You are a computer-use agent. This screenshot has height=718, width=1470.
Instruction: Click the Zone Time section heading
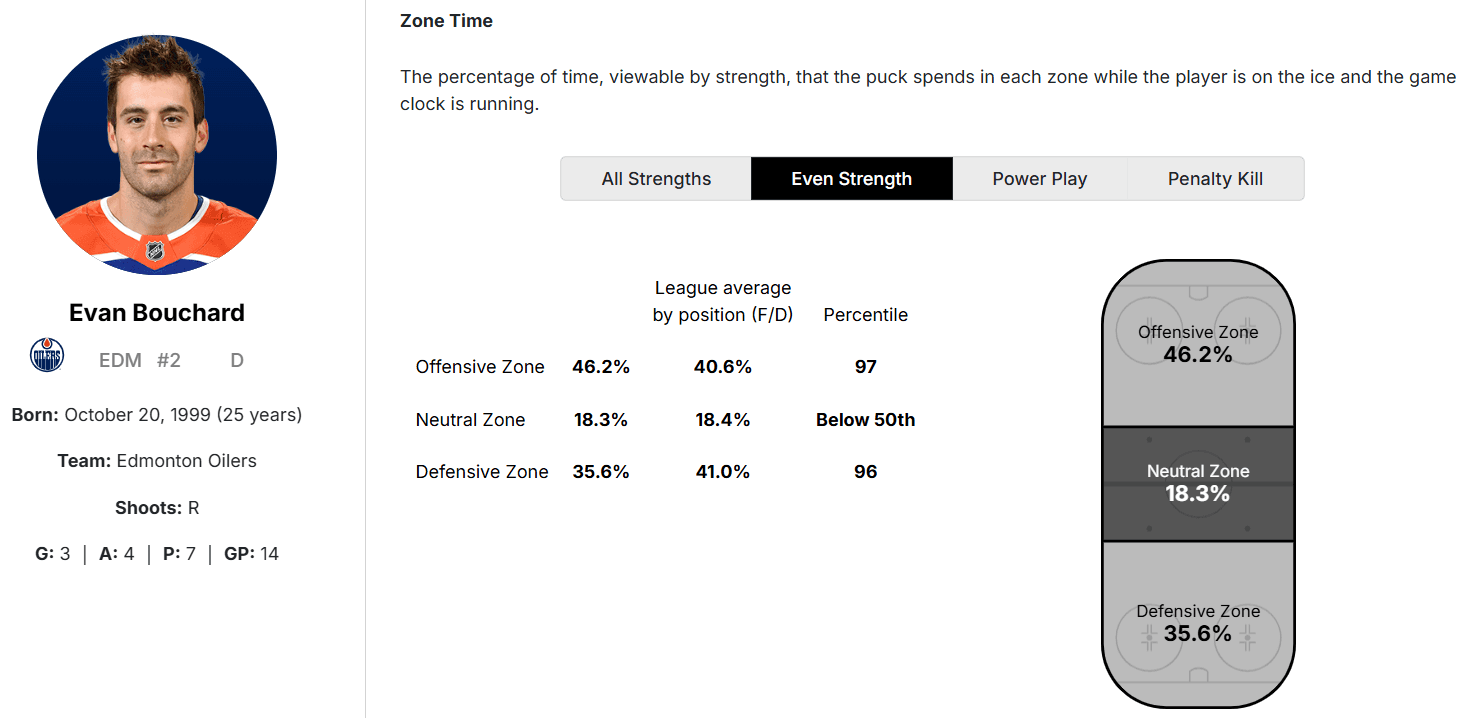(x=446, y=21)
